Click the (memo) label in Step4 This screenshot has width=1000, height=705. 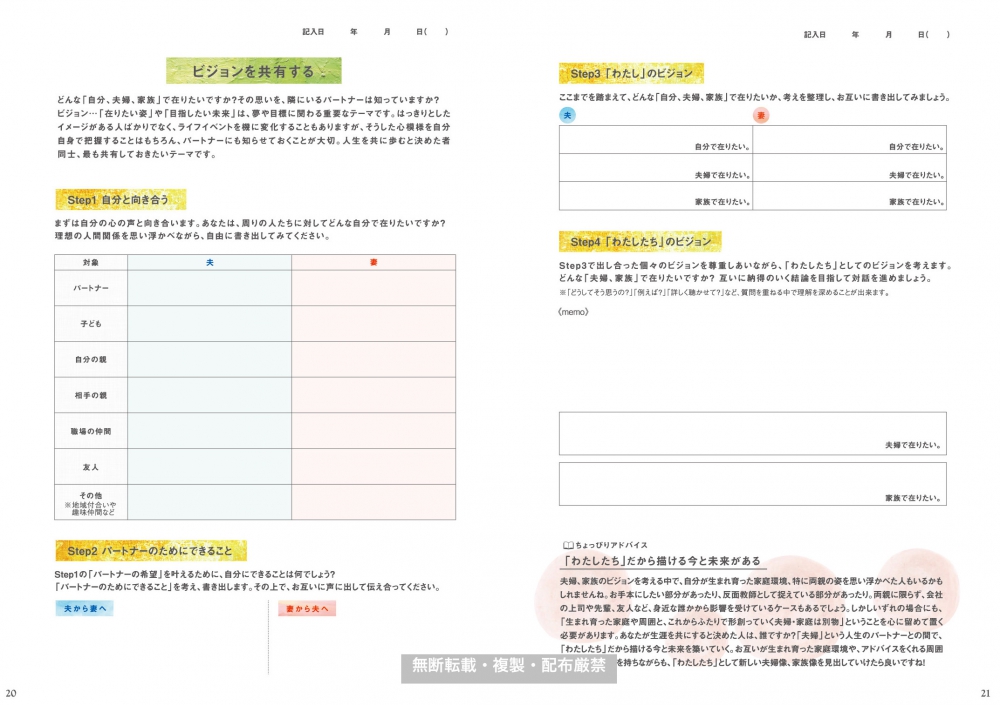point(573,312)
